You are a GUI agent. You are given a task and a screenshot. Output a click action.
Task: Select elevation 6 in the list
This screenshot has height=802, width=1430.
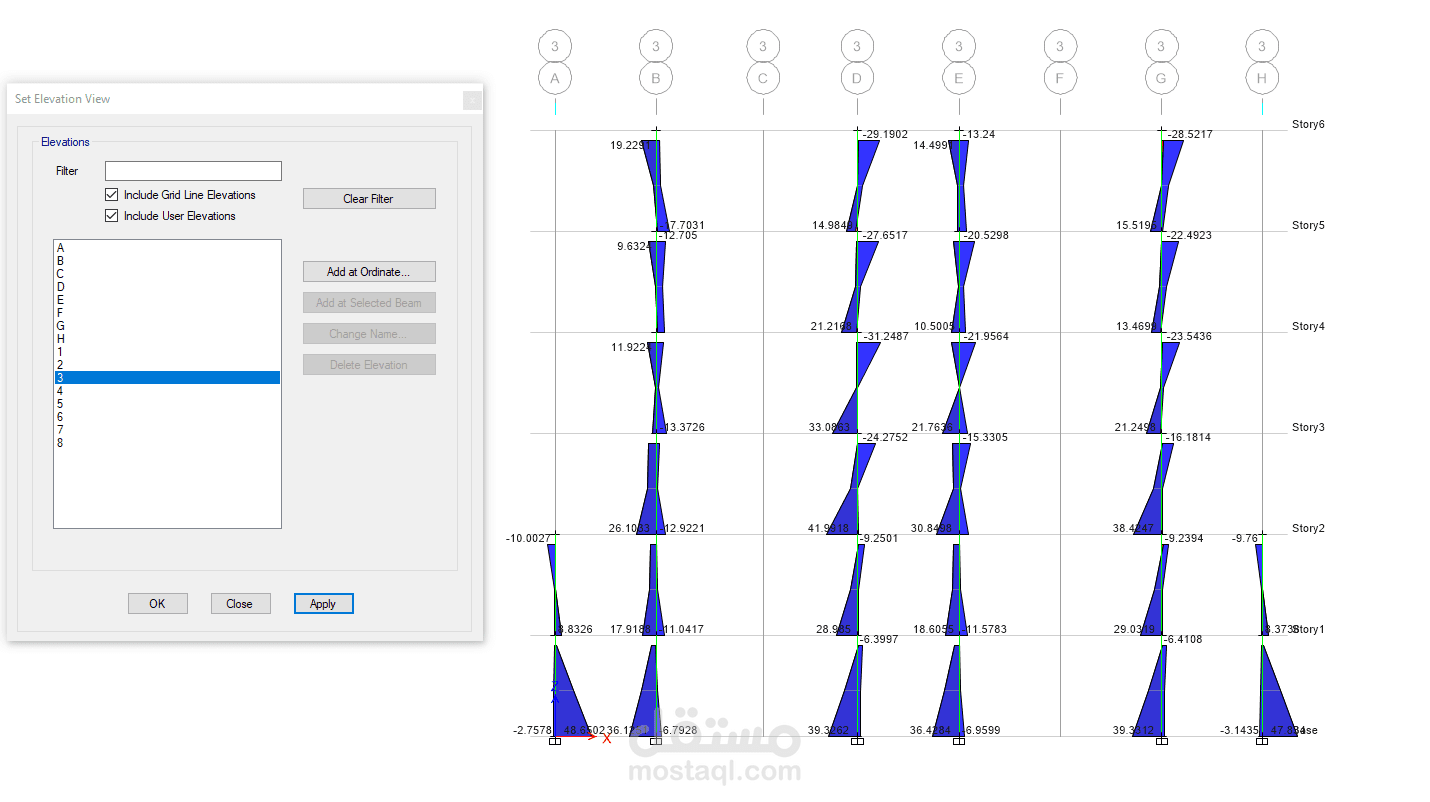point(167,417)
